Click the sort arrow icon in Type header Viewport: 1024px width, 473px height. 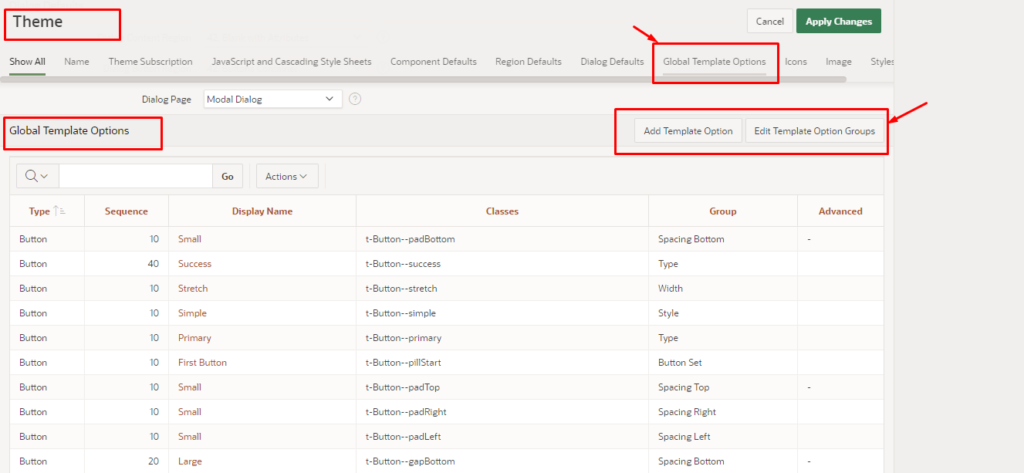60,211
